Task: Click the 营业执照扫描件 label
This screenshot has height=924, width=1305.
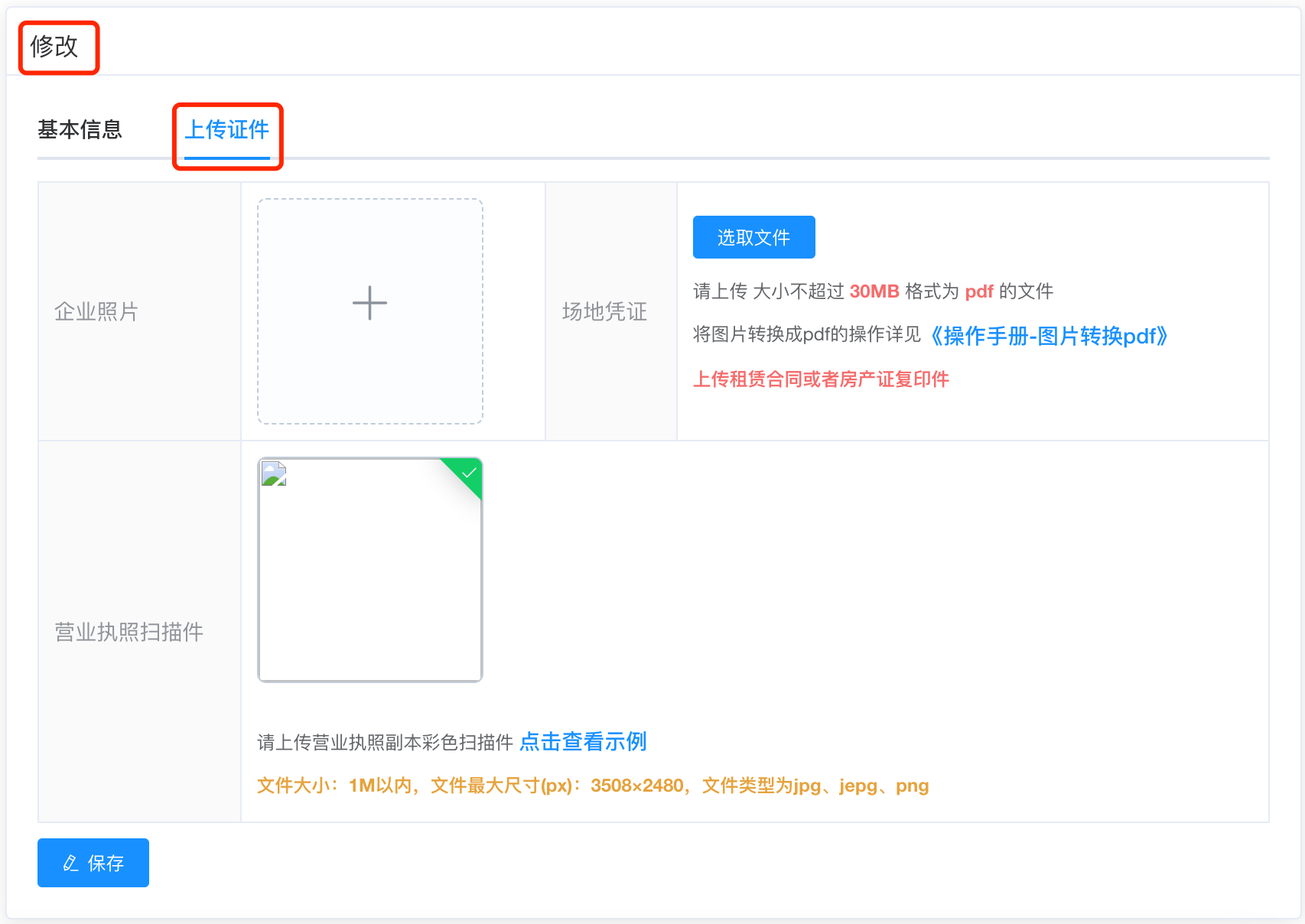Action: (129, 632)
